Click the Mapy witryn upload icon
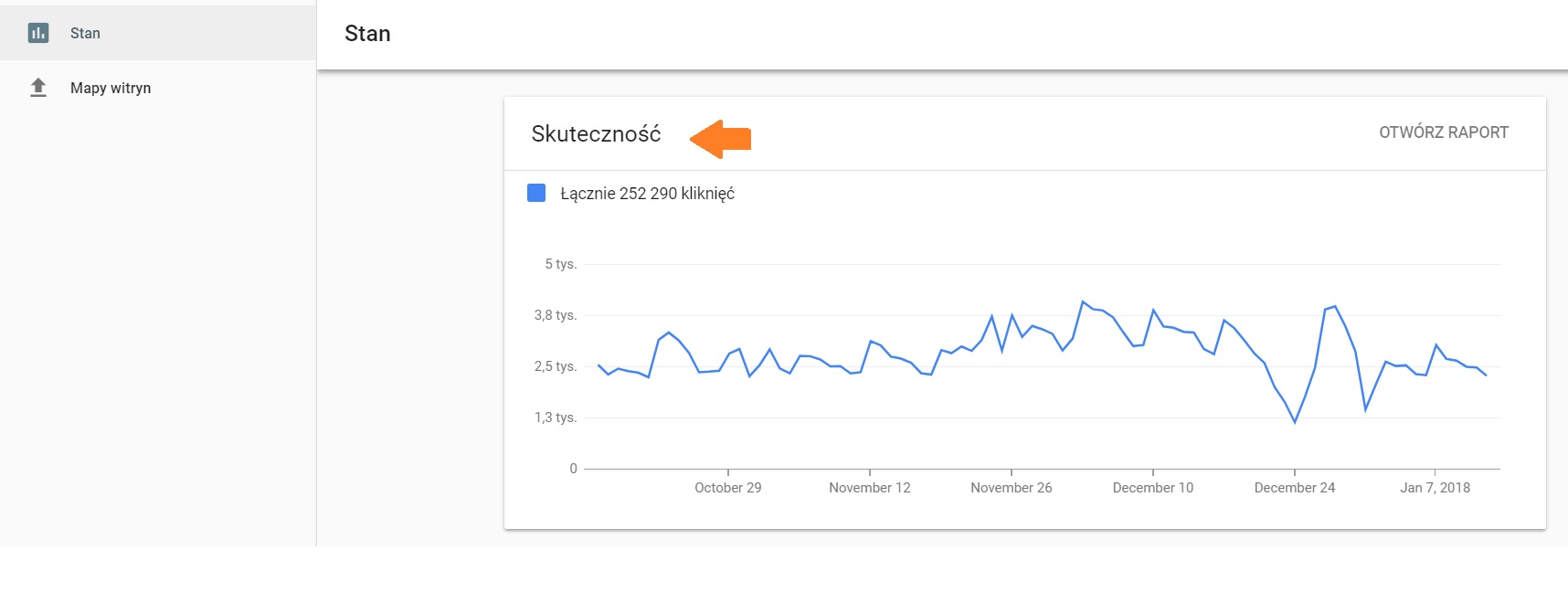The height and width of the screenshot is (592, 1568). tap(38, 88)
